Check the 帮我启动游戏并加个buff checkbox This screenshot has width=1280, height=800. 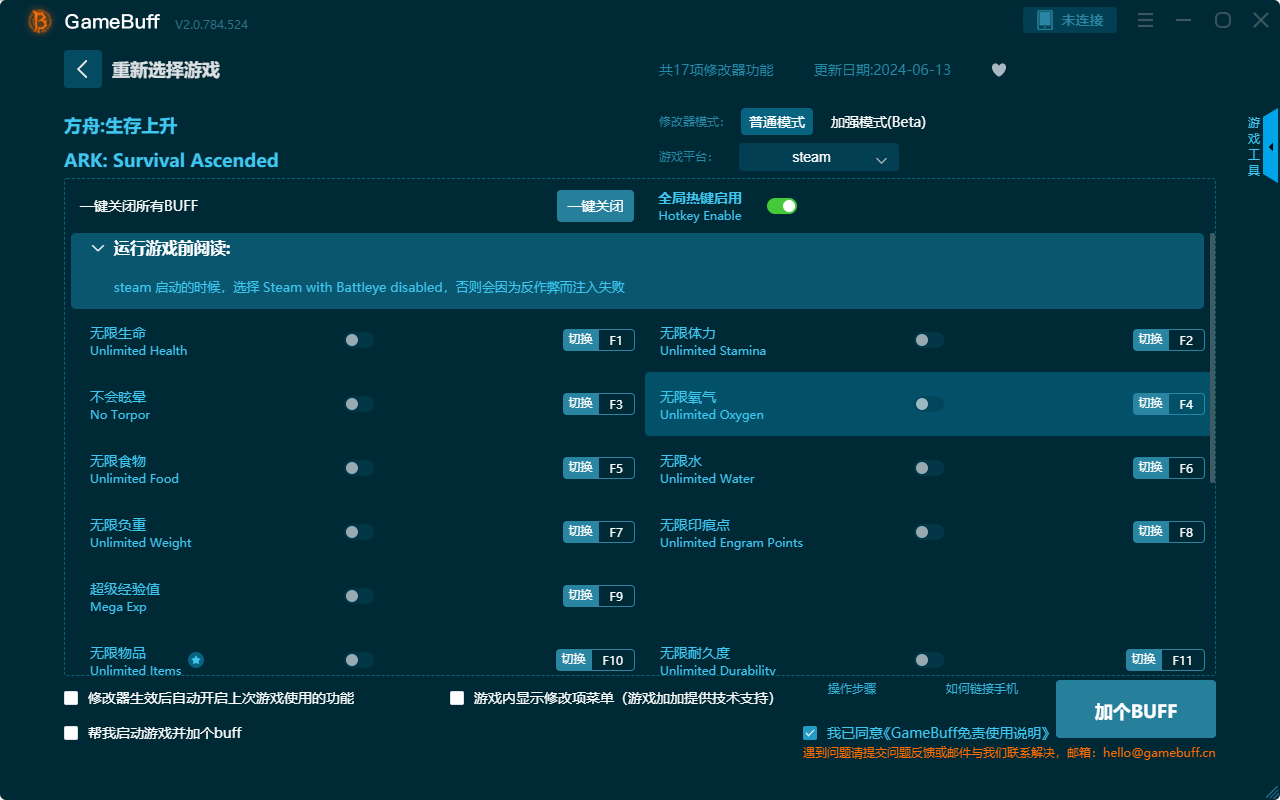pos(71,733)
